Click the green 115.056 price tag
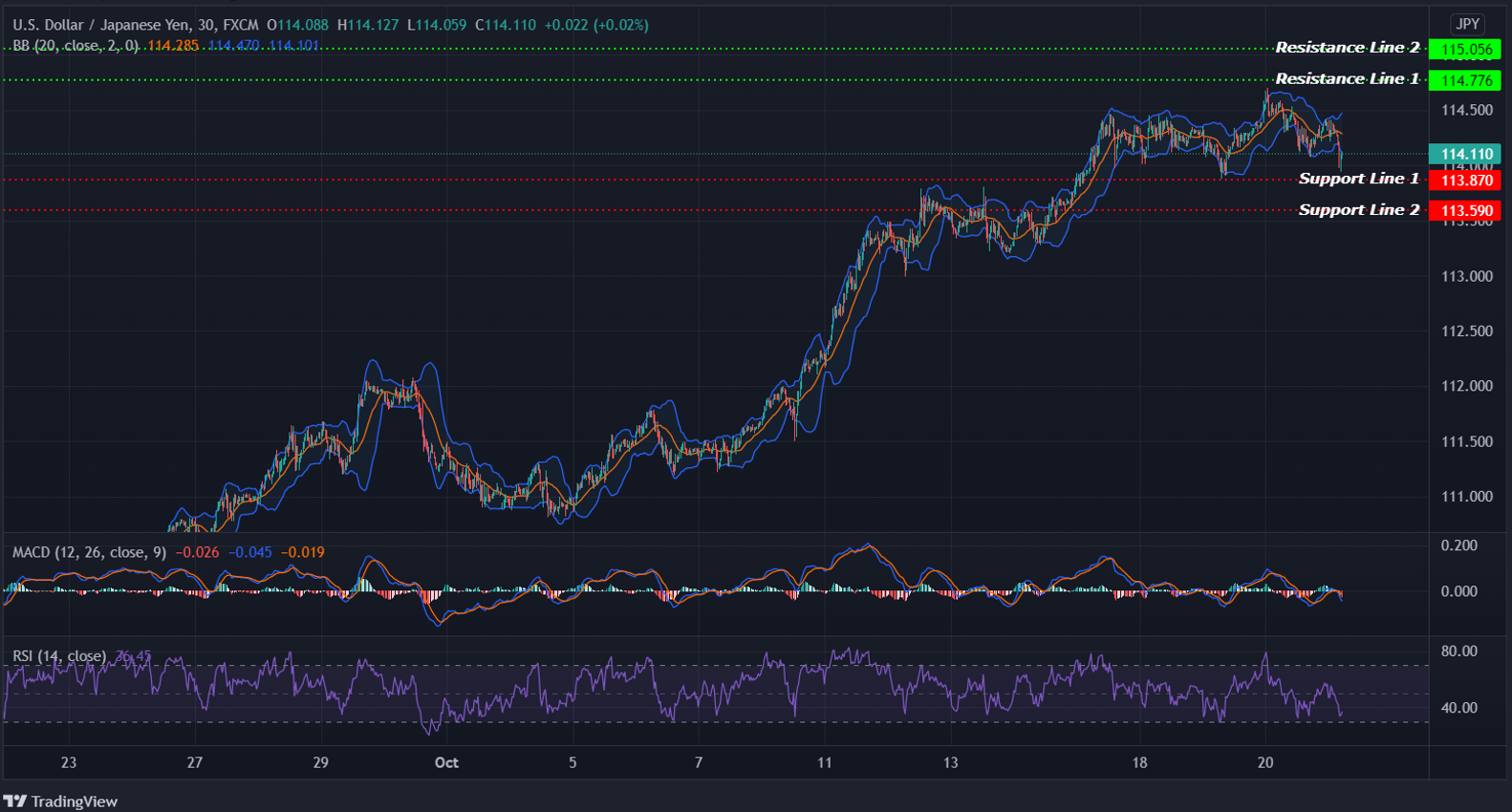This screenshot has width=1512, height=812. coord(1465,50)
